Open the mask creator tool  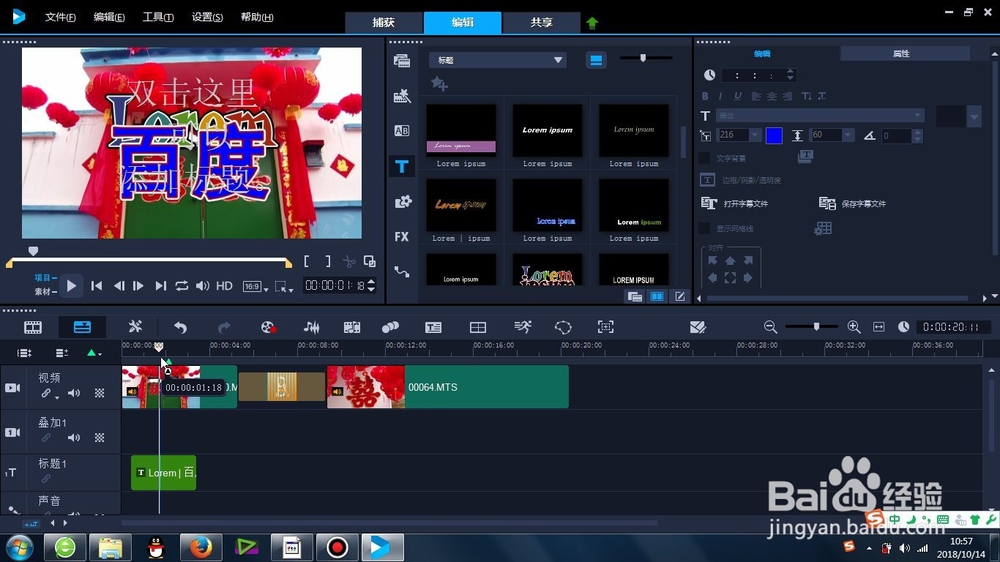click(x=563, y=327)
